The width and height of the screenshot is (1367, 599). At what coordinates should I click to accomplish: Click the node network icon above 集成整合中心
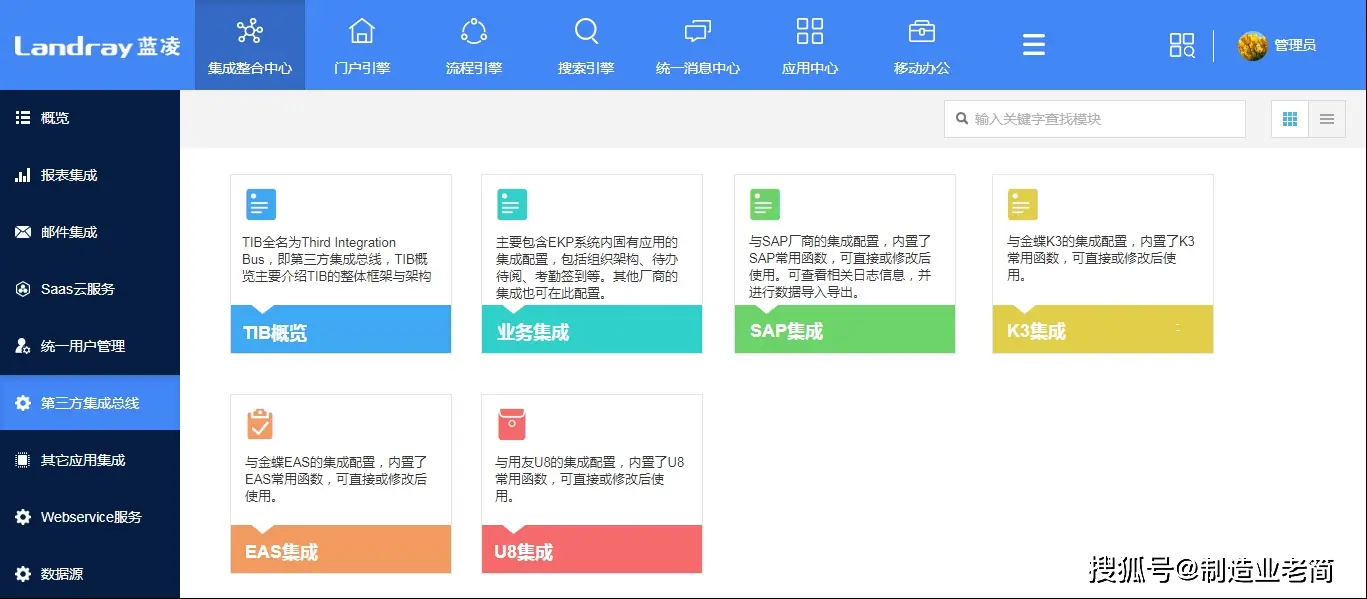250,31
